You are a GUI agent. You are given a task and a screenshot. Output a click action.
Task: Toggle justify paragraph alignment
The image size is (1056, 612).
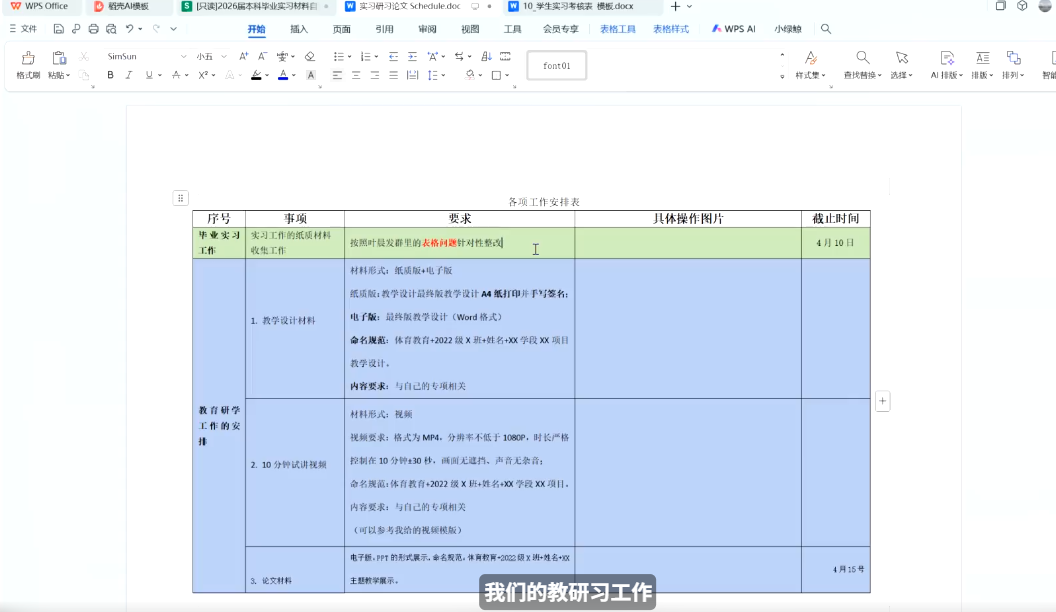393,75
